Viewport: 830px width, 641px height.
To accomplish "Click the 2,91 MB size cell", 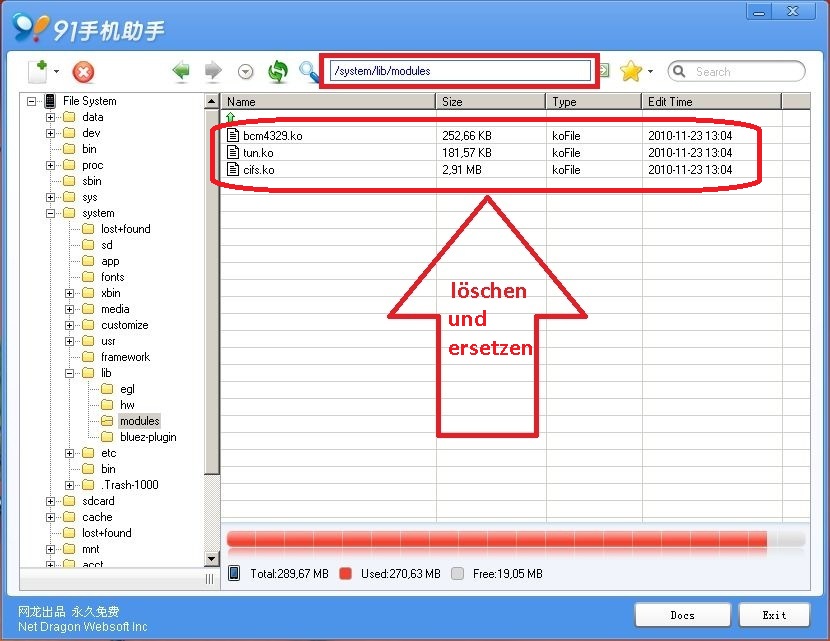I will (x=462, y=170).
